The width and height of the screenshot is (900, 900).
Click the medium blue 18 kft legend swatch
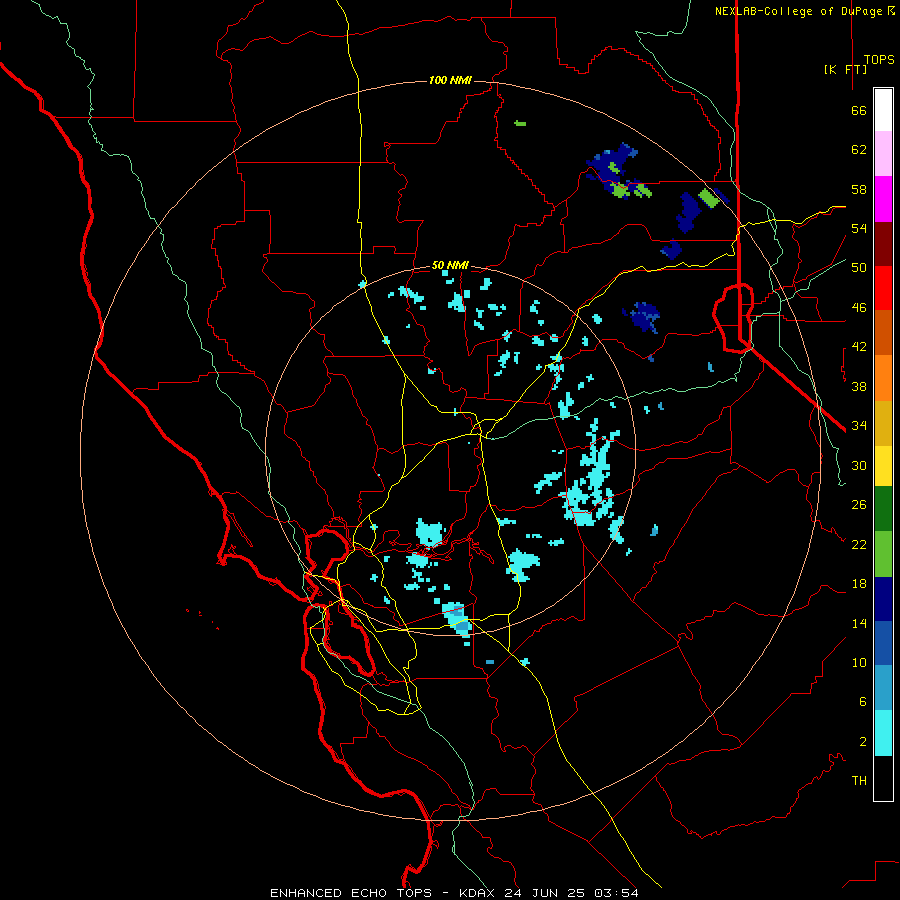pos(883,643)
